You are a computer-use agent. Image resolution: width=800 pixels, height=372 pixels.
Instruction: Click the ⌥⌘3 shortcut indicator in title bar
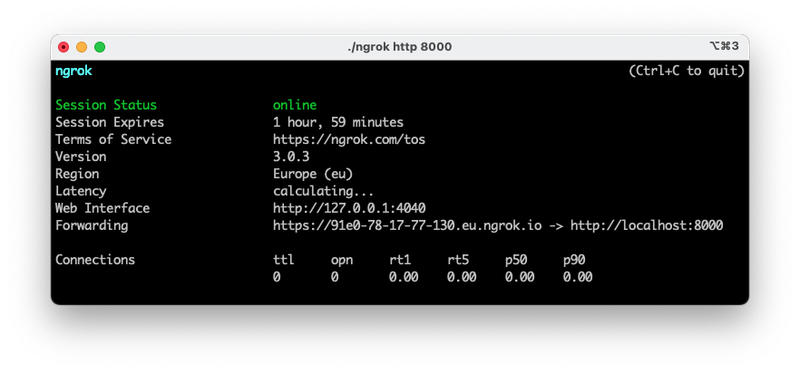click(x=723, y=46)
